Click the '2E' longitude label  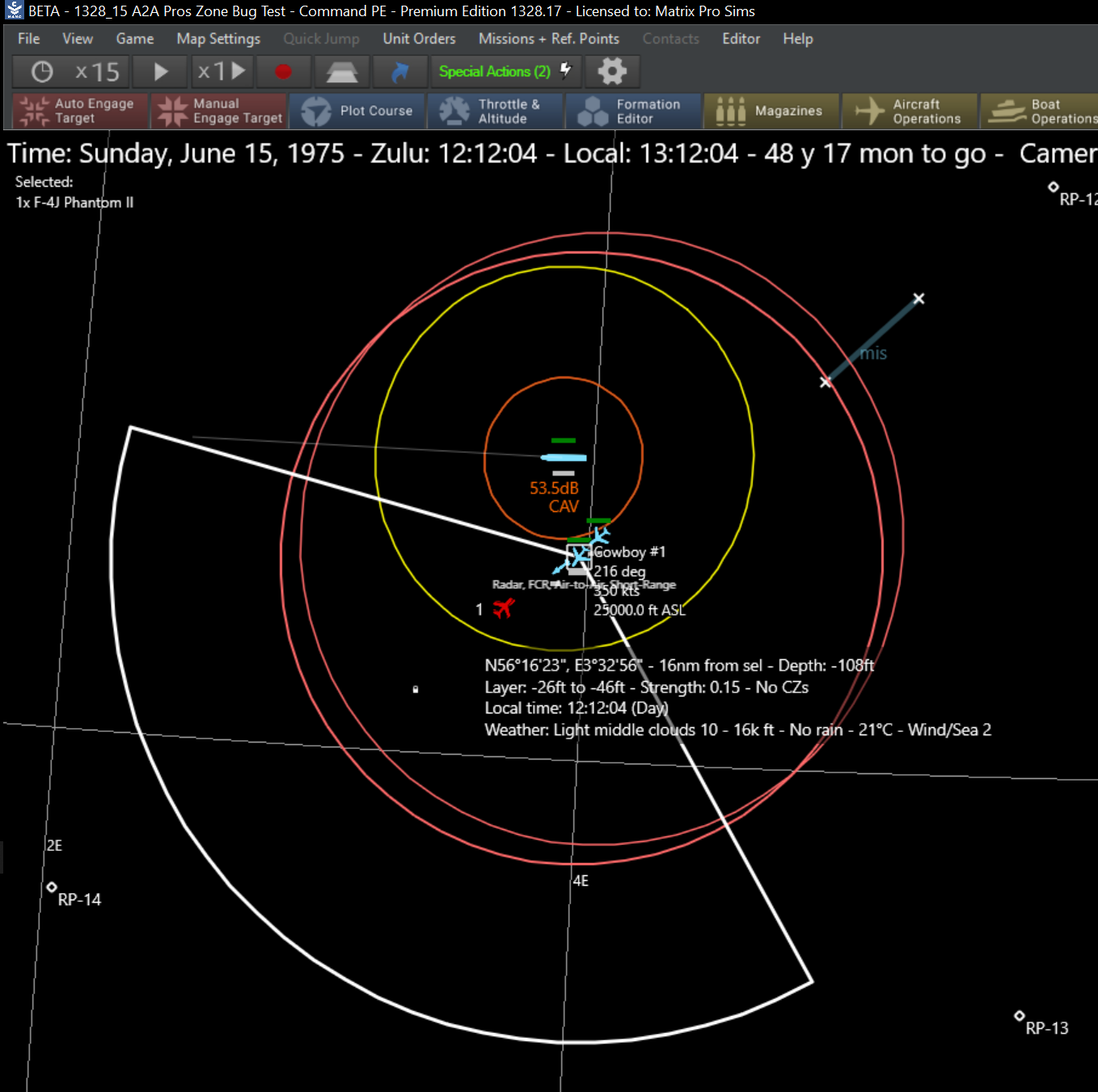coord(54,845)
